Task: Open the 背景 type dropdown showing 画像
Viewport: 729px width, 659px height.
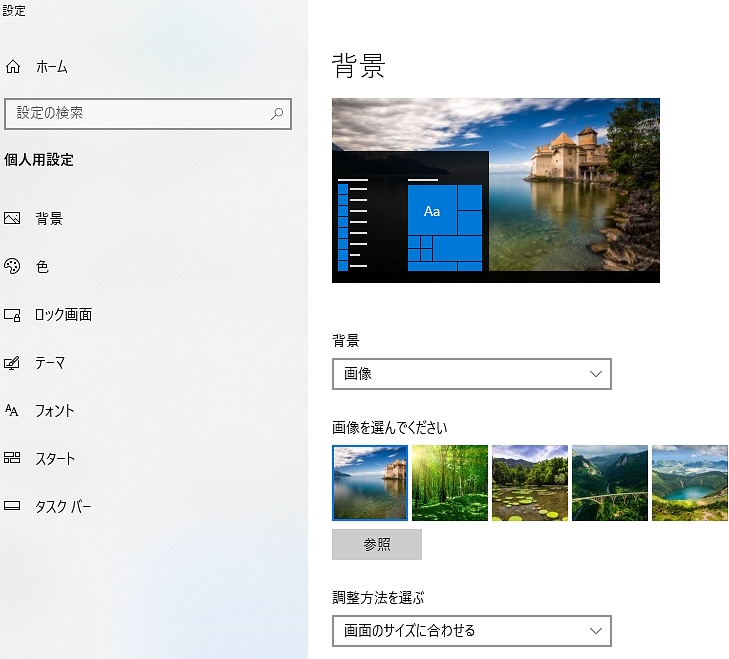Action: point(472,374)
